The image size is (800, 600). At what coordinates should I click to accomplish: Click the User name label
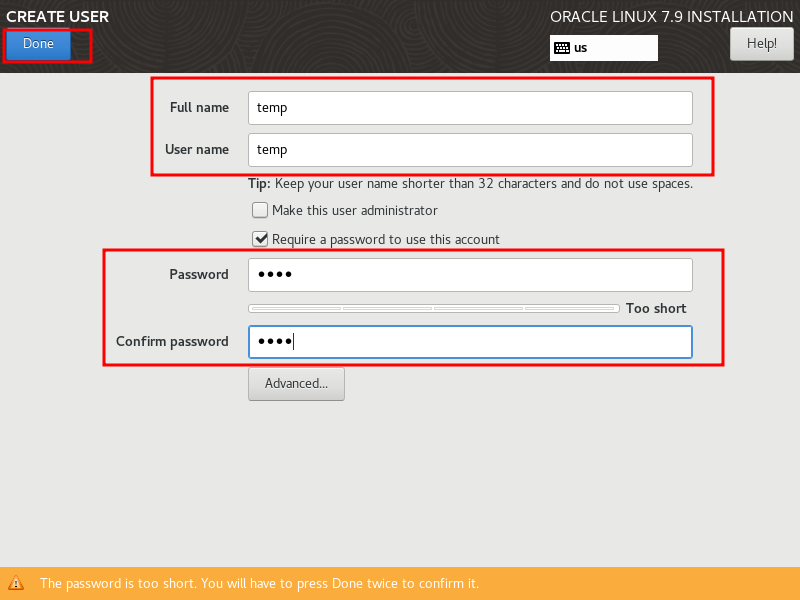[x=196, y=149]
